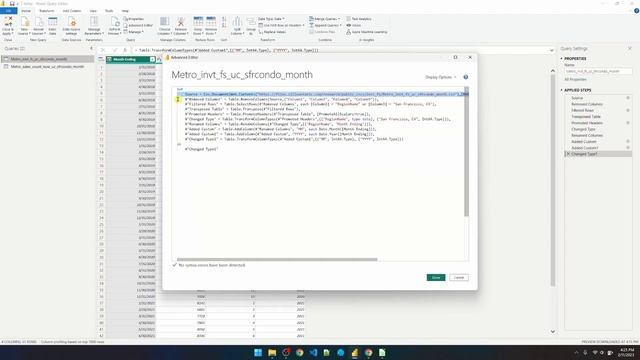Click the Sort Descending icon

[x=224, y=26]
